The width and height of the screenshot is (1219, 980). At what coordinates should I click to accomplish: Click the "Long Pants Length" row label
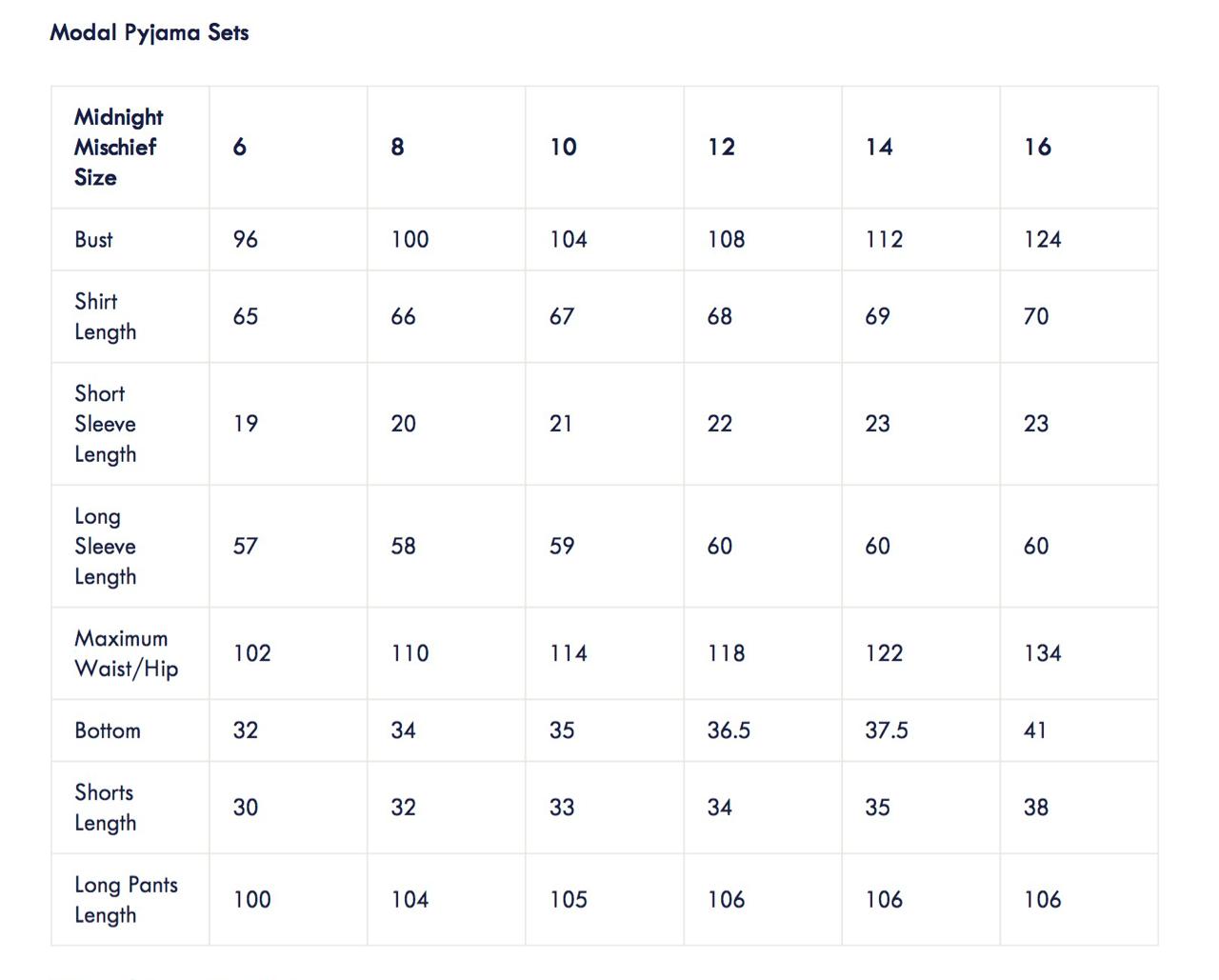pyautogui.click(x=126, y=899)
